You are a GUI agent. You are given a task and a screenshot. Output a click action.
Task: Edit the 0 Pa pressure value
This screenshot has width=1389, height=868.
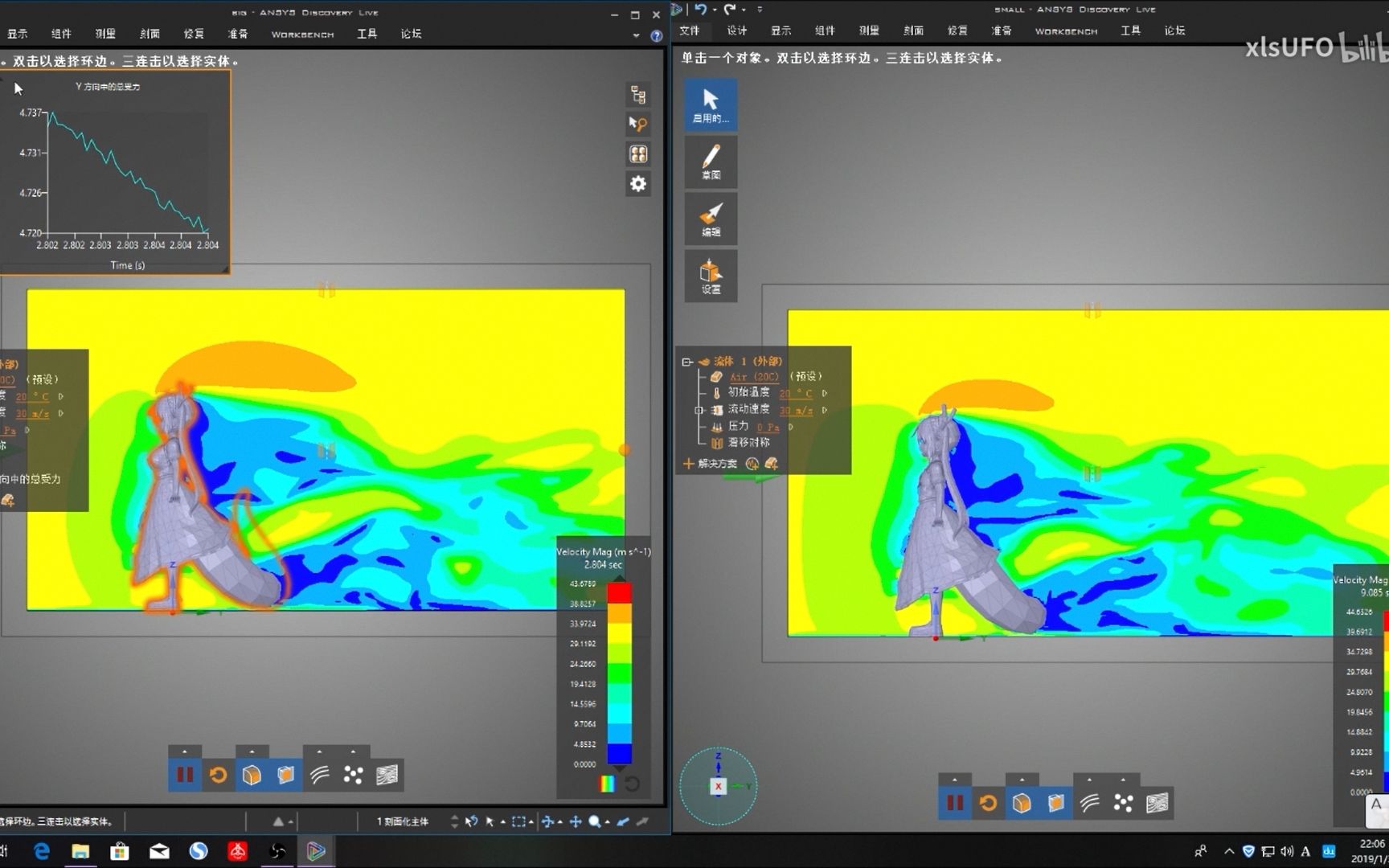(768, 427)
